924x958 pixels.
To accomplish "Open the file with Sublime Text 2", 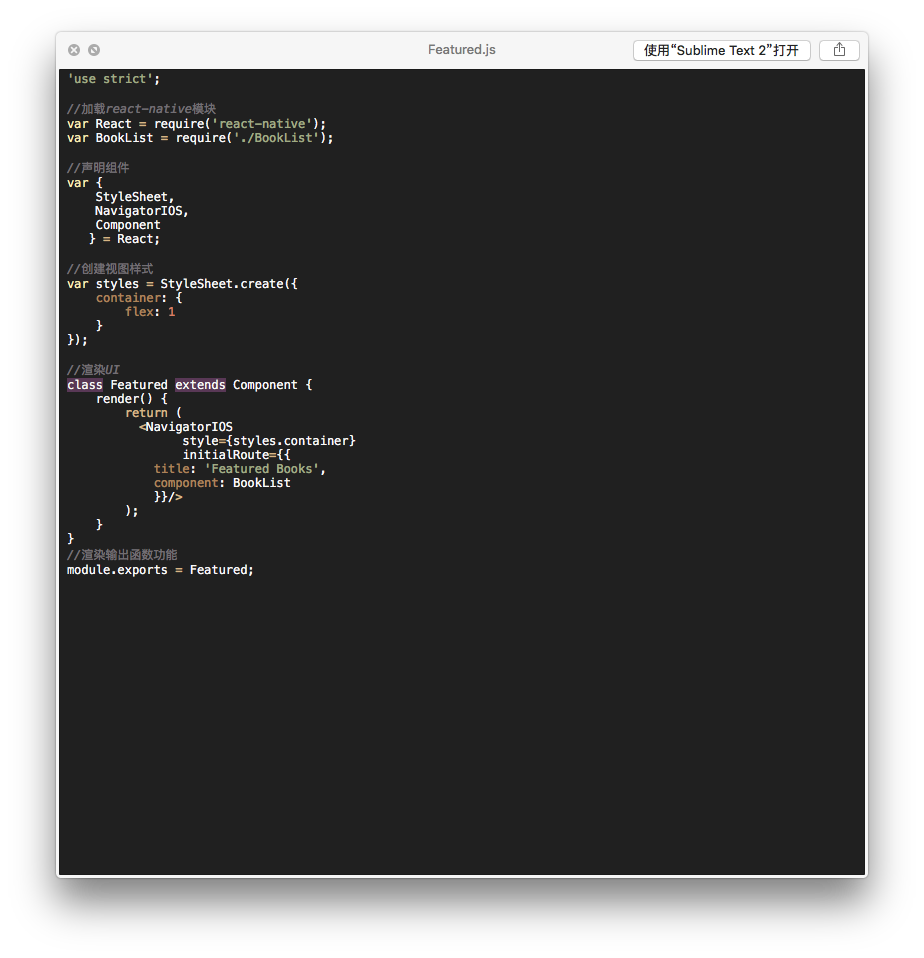I will [722, 50].
